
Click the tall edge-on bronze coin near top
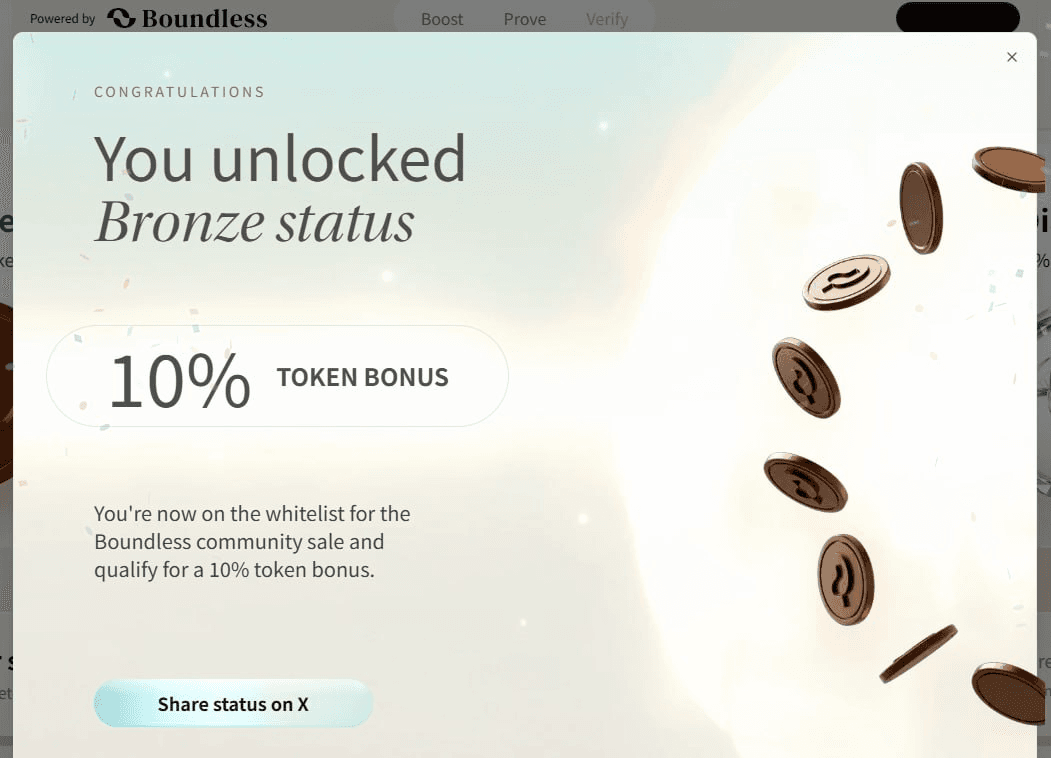920,208
